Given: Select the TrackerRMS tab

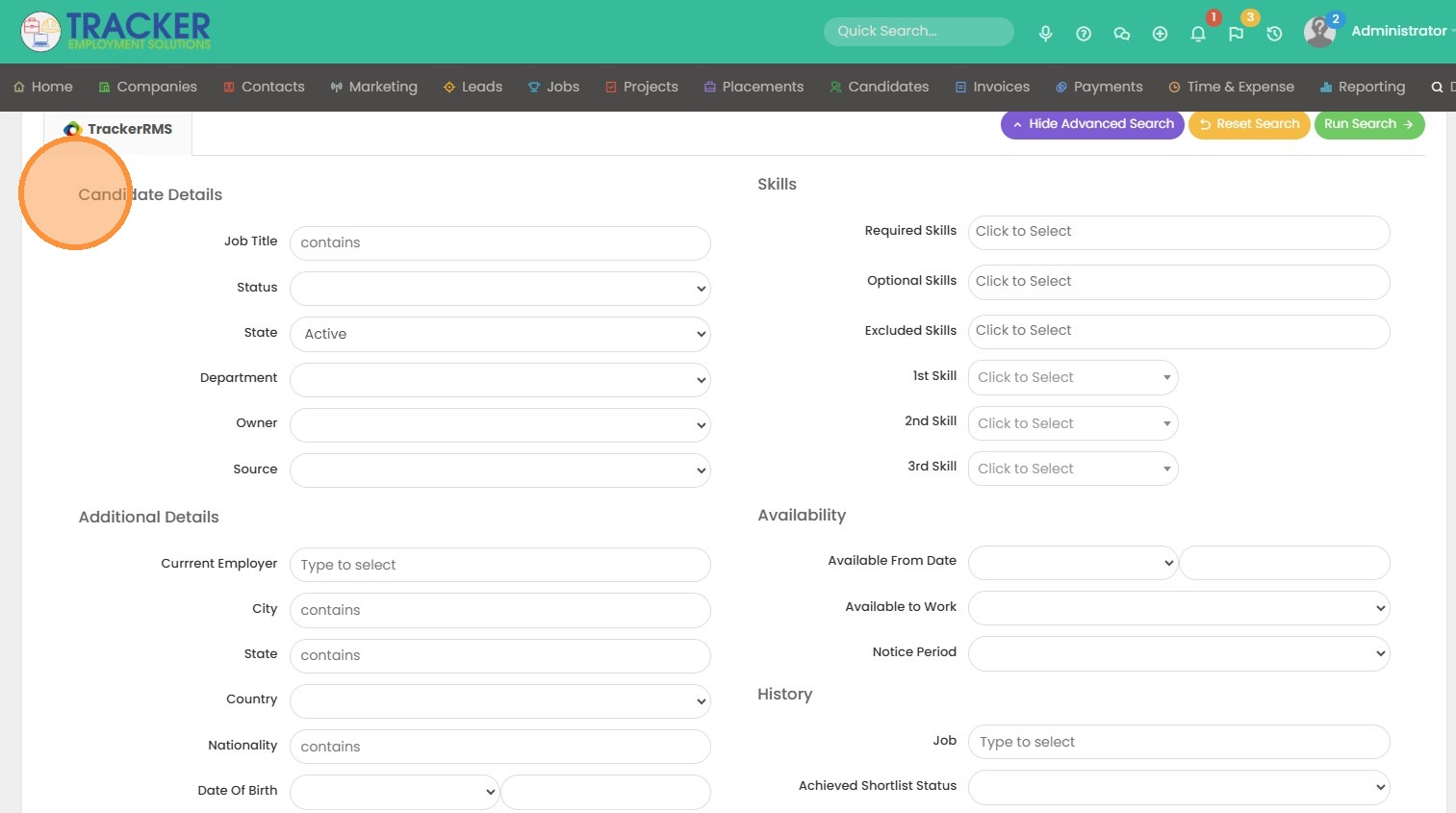Looking at the screenshot, I should 118,129.
